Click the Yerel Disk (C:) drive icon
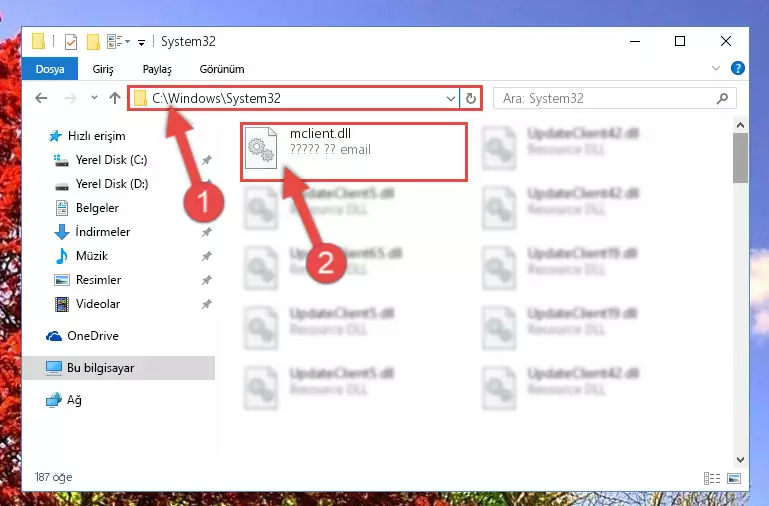This screenshot has height=506, width=769. 61,160
